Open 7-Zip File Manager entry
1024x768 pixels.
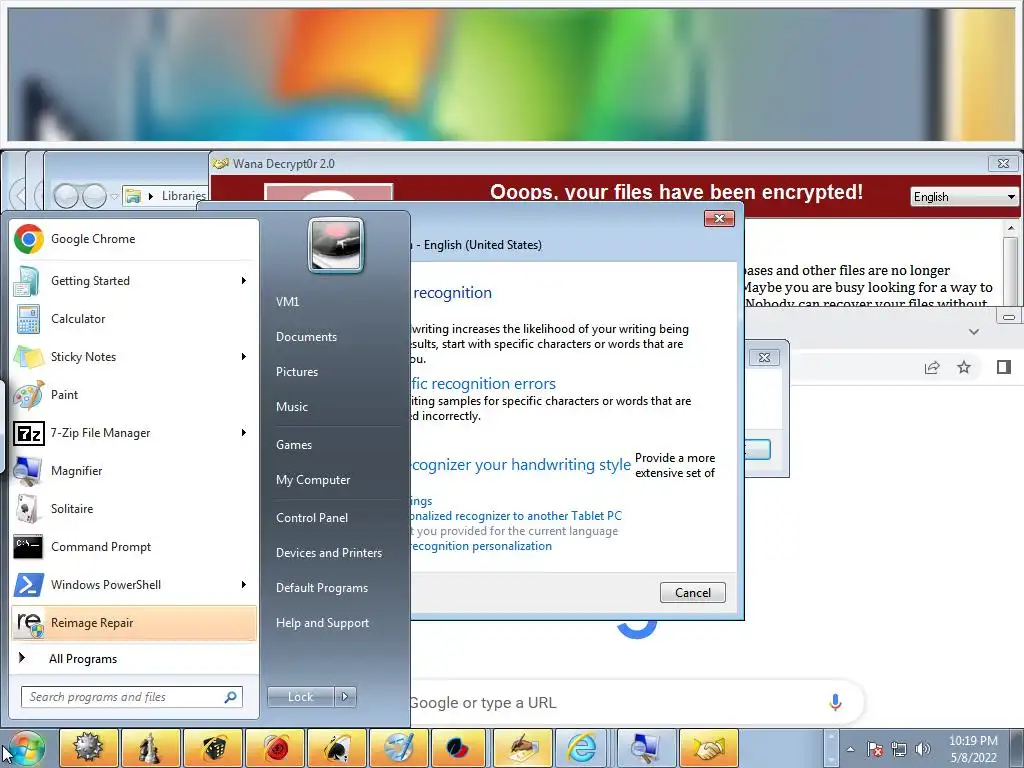134,433
